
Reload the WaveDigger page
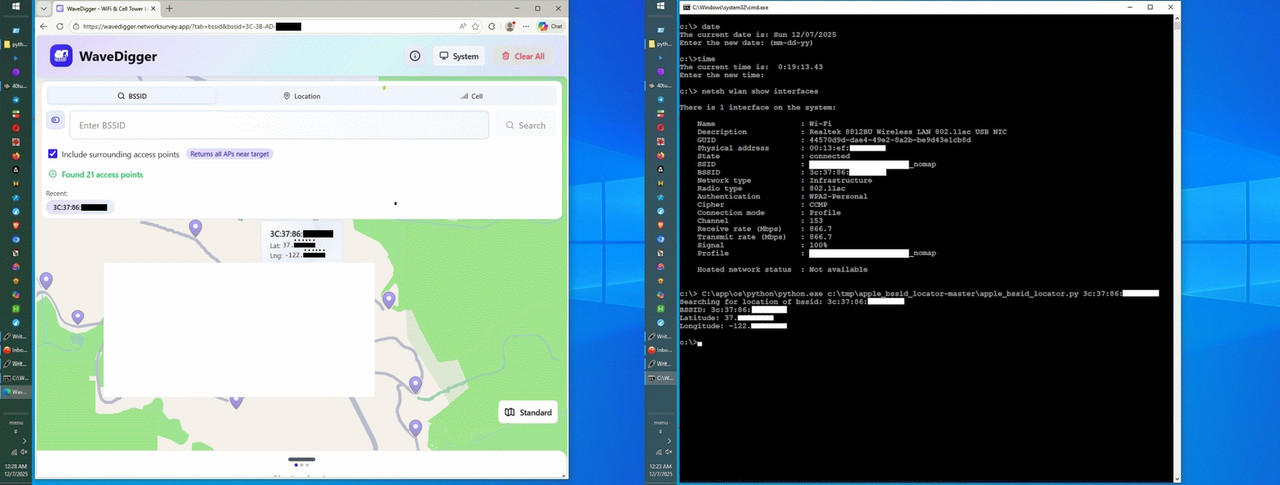(61, 26)
